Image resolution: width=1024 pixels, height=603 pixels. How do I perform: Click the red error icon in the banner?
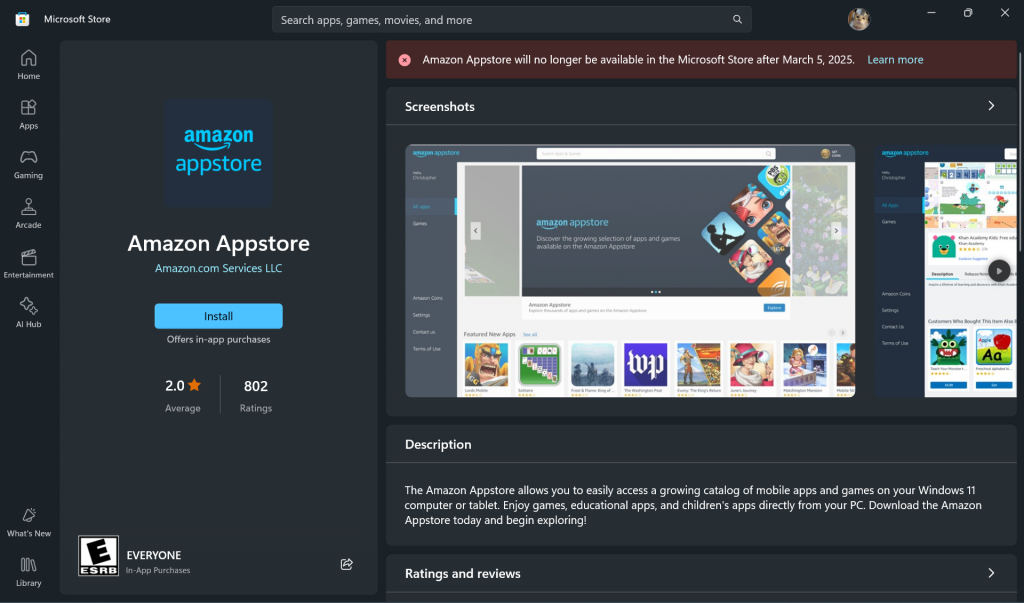click(x=405, y=60)
